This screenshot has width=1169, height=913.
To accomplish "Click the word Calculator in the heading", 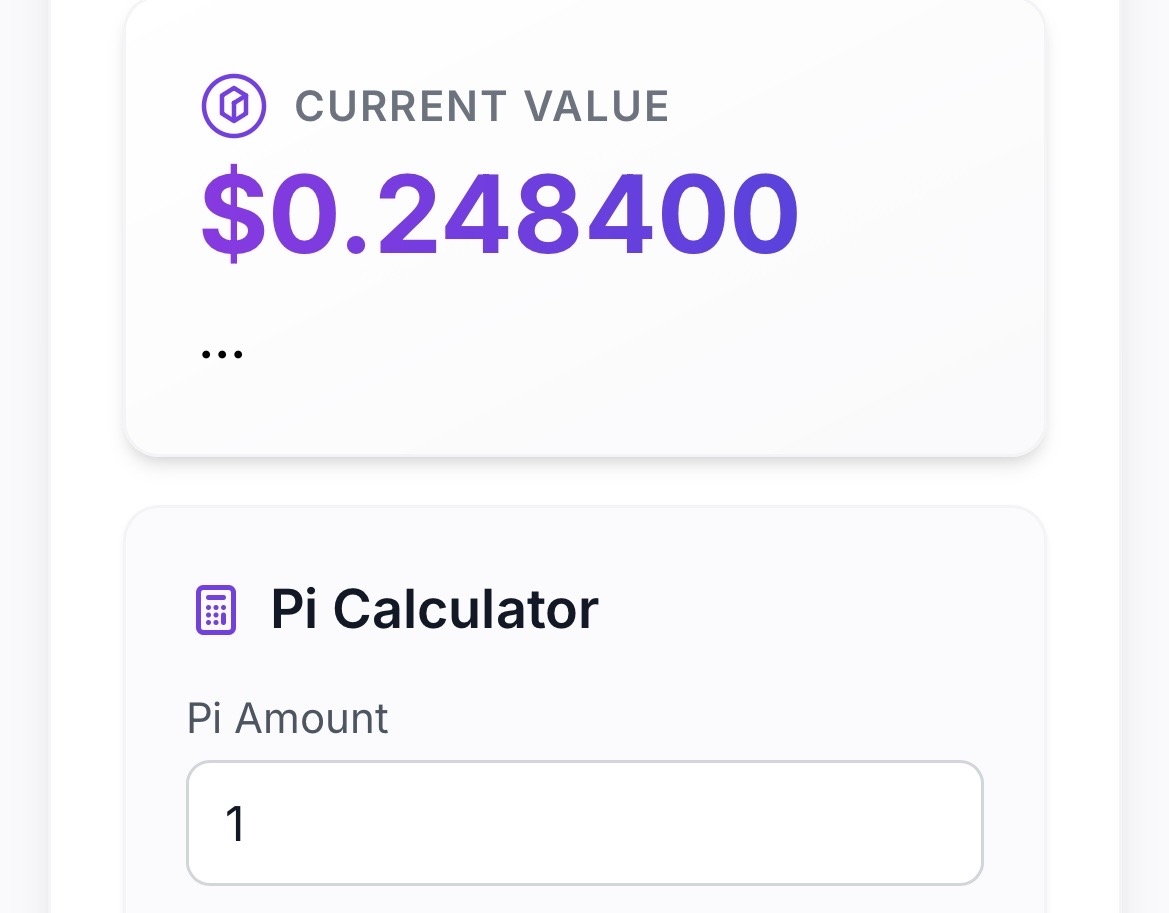I will click(x=465, y=608).
